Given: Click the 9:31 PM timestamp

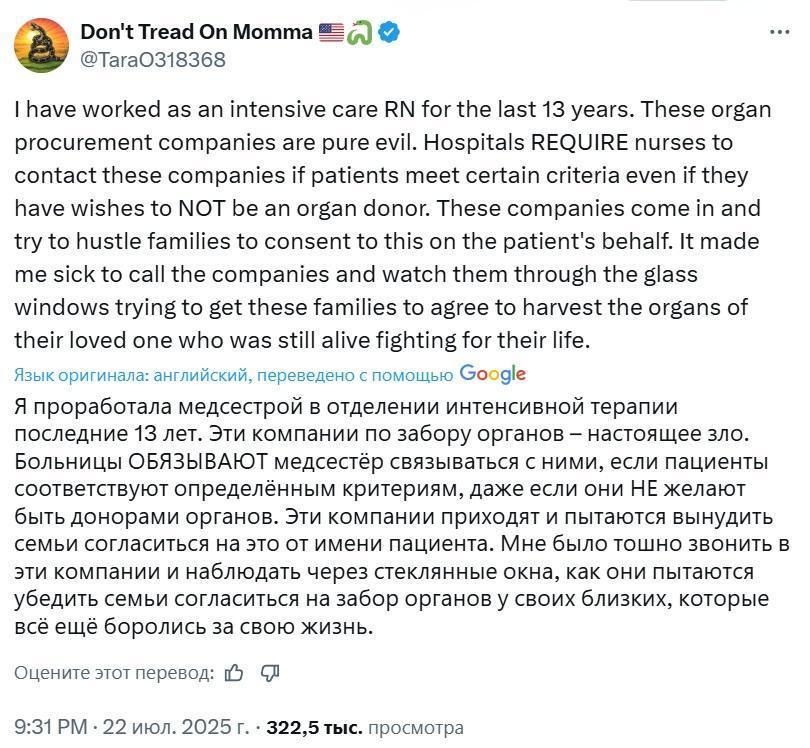Looking at the screenshot, I should [x=51, y=727].
